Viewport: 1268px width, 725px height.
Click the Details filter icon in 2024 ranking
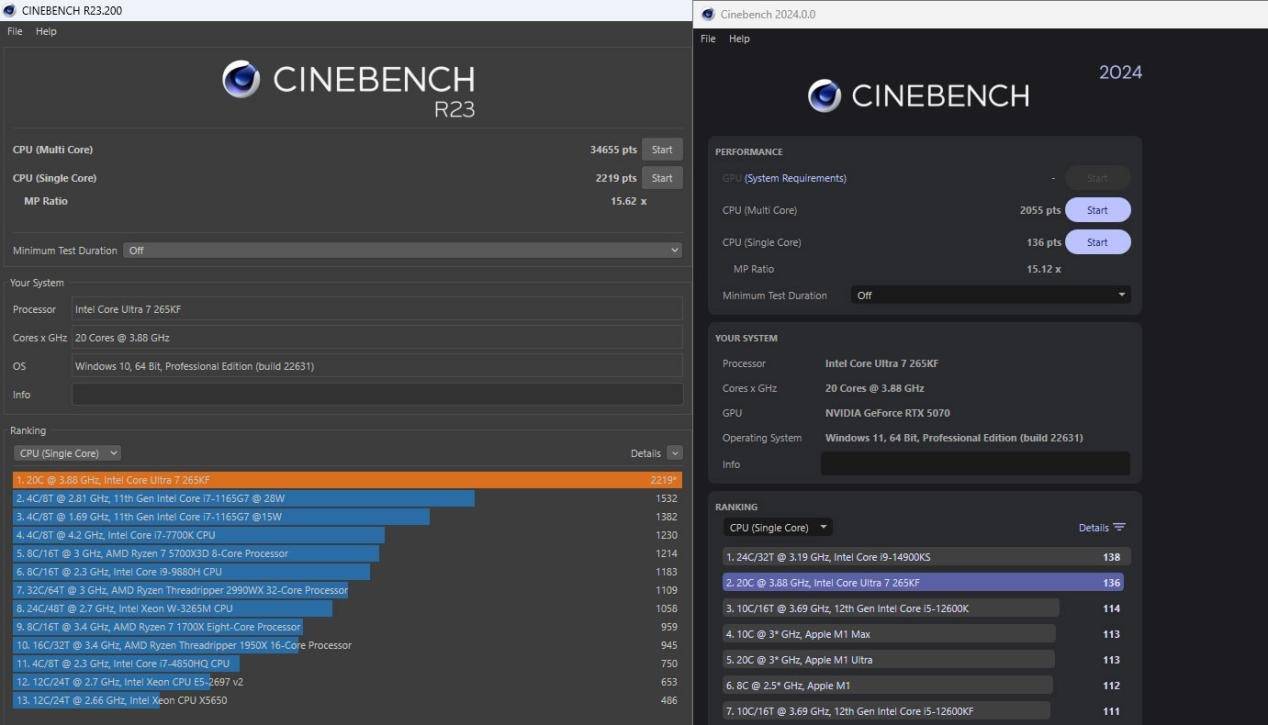pyautogui.click(x=1119, y=528)
